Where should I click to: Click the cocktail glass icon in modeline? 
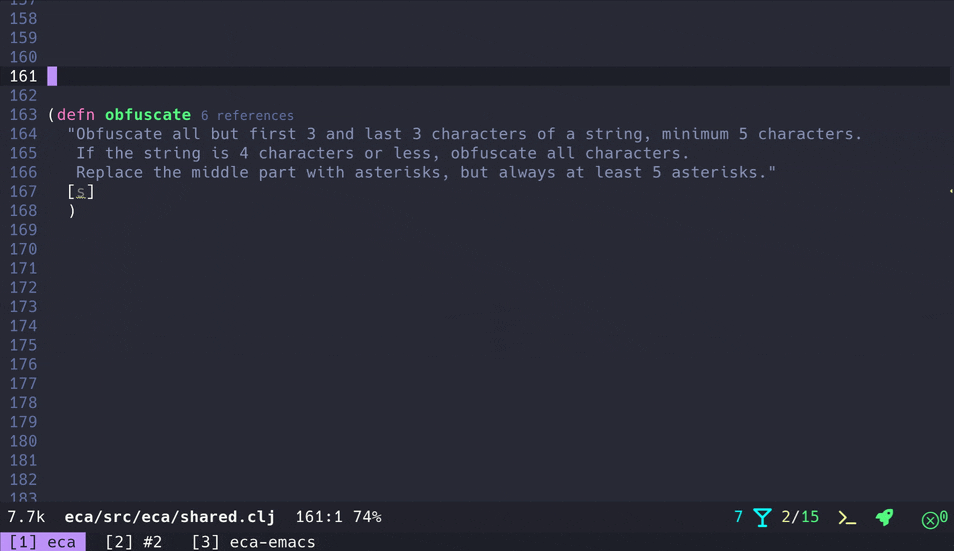point(762,517)
